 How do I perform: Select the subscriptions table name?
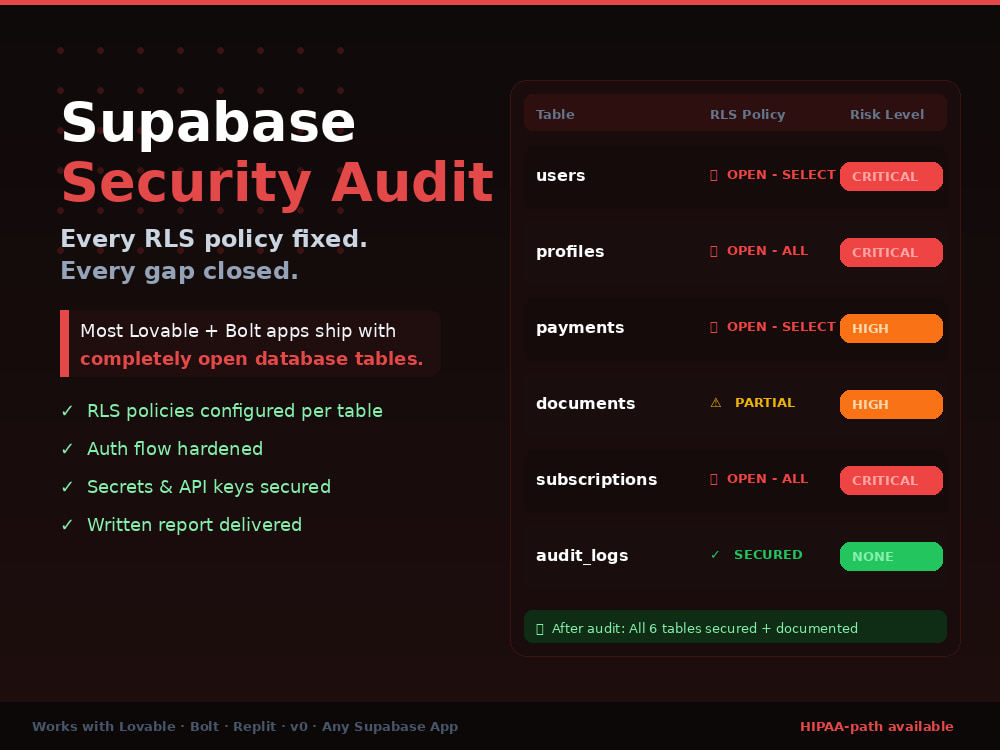[596, 480]
